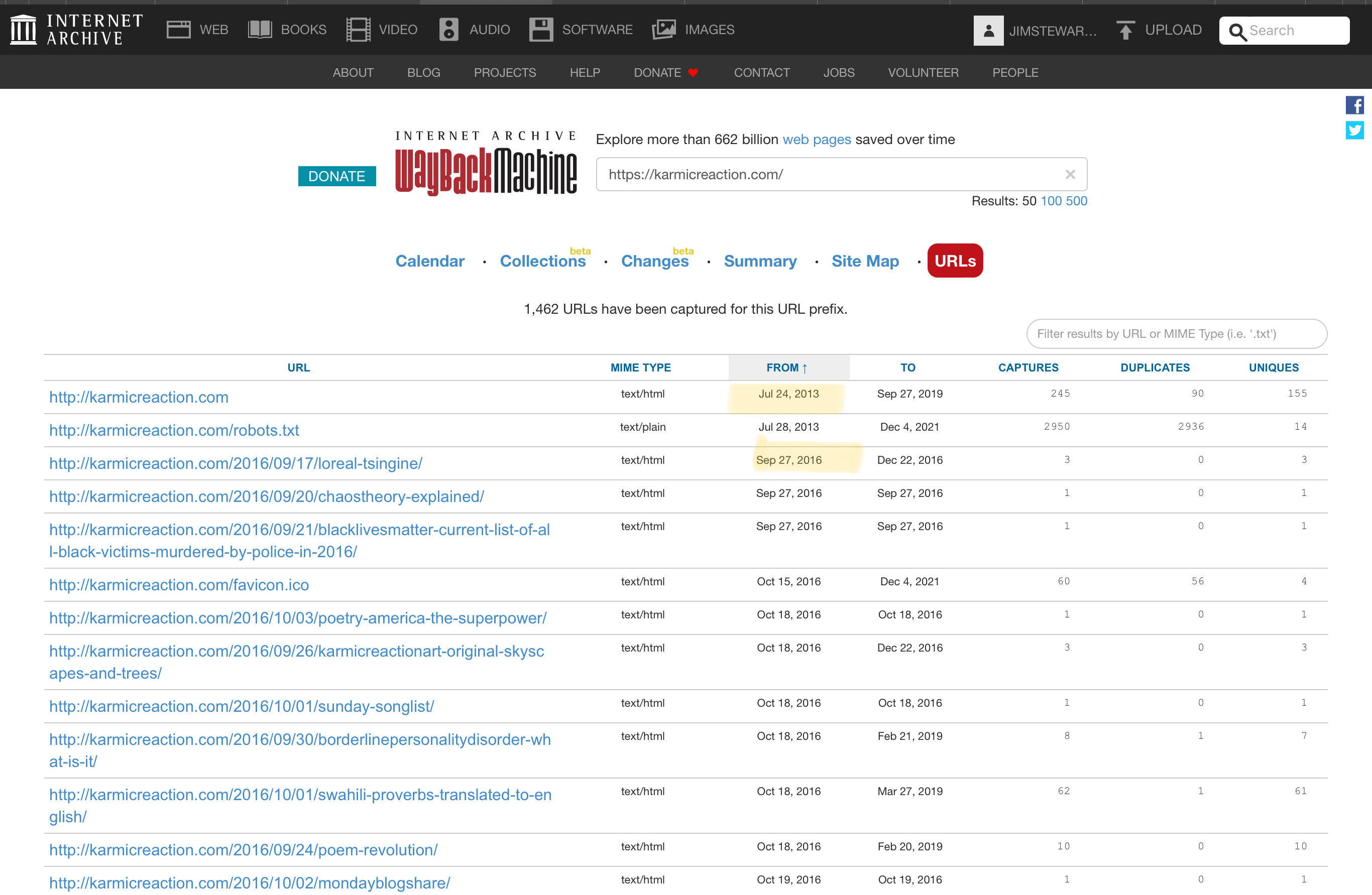Click the 2950 captures value

1056,427
